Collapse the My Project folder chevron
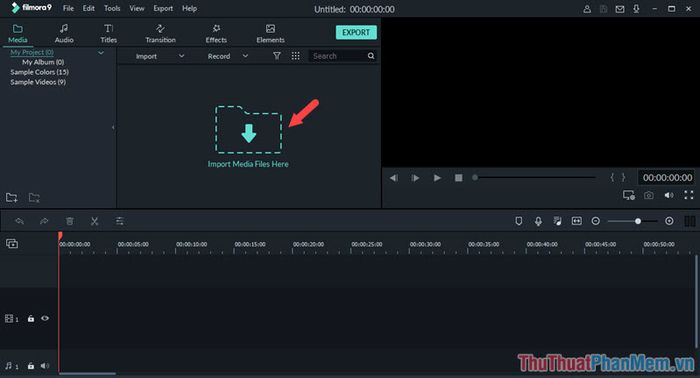This screenshot has height=378, width=700. (x=101, y=53)
